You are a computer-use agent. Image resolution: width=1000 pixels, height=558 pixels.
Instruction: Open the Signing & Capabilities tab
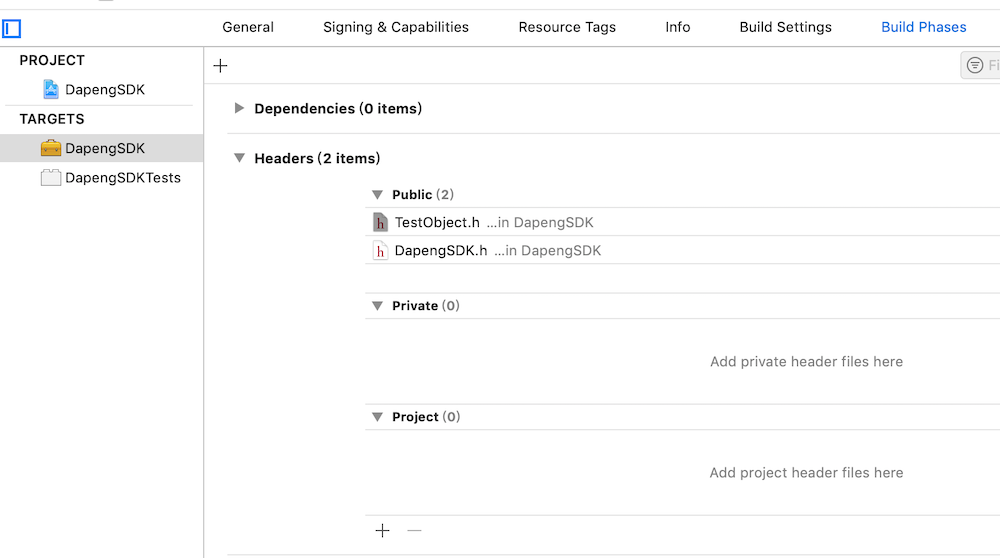pyautogui.click(x=396, y=27)
